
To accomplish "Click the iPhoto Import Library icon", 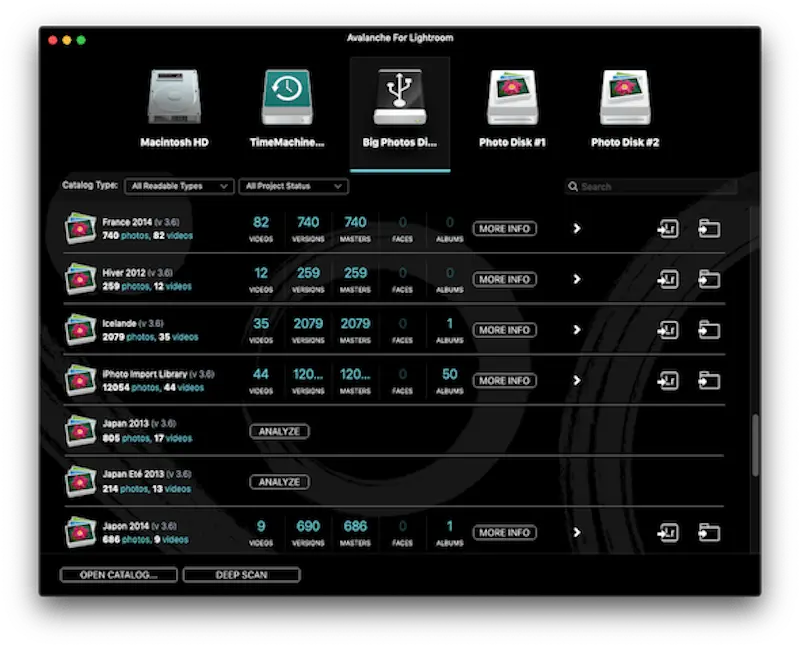I will (80, 380).
